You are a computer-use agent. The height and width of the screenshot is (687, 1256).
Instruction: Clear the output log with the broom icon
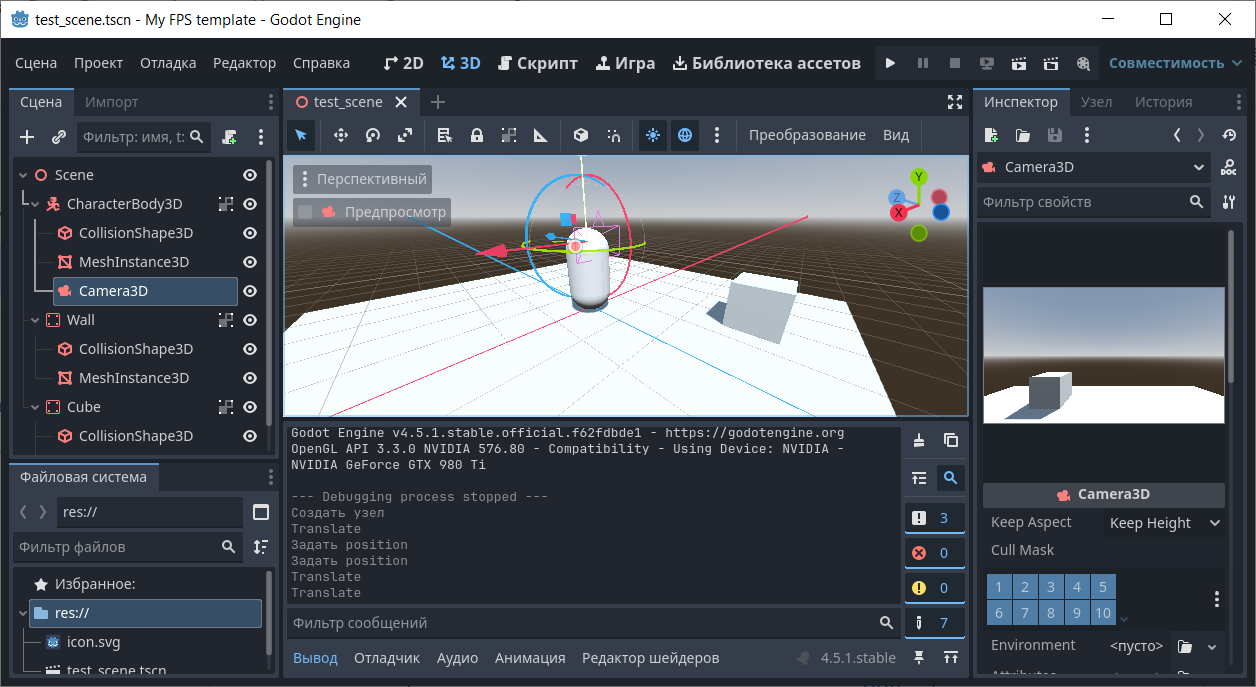pos(919,440)
